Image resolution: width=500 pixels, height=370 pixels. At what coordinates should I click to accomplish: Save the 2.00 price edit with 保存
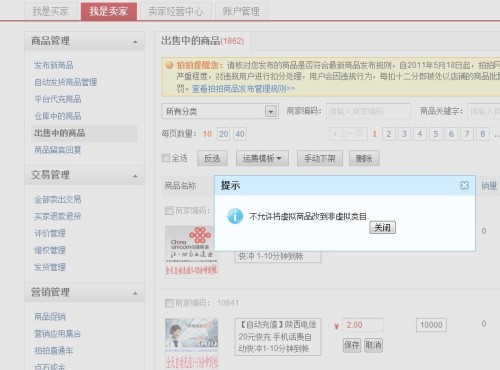352,345
